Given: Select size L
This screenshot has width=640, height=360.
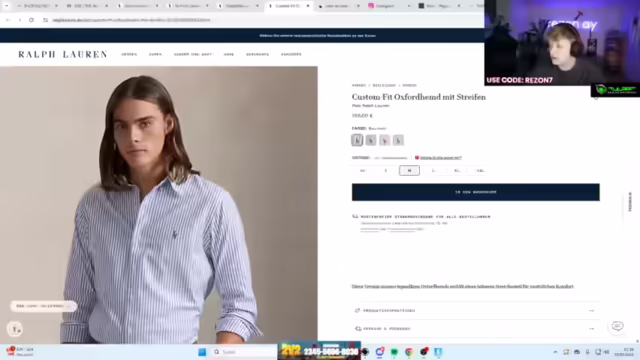Looking at the screenshot, I should pos(433,170).
